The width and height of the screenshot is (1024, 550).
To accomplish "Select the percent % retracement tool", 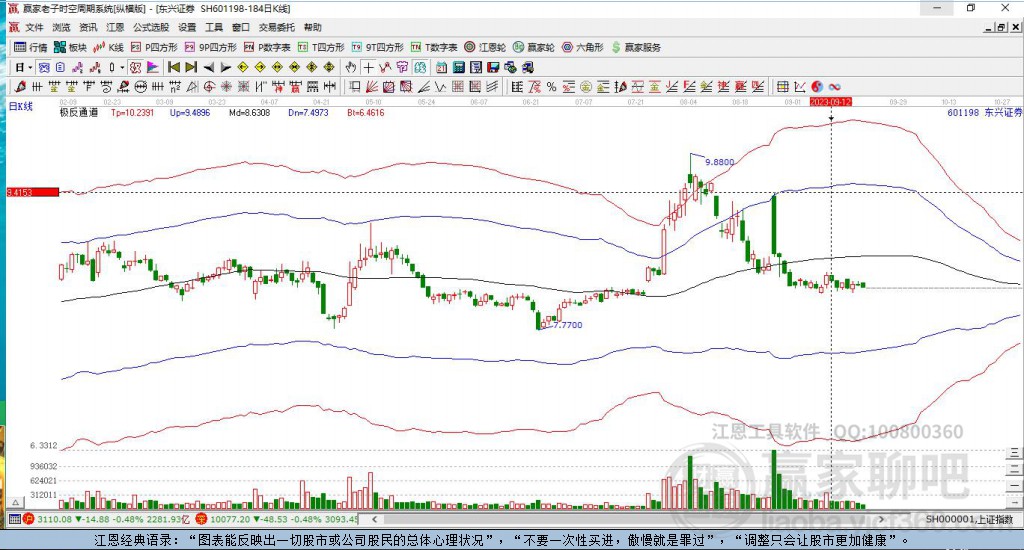I will [552, 86].
